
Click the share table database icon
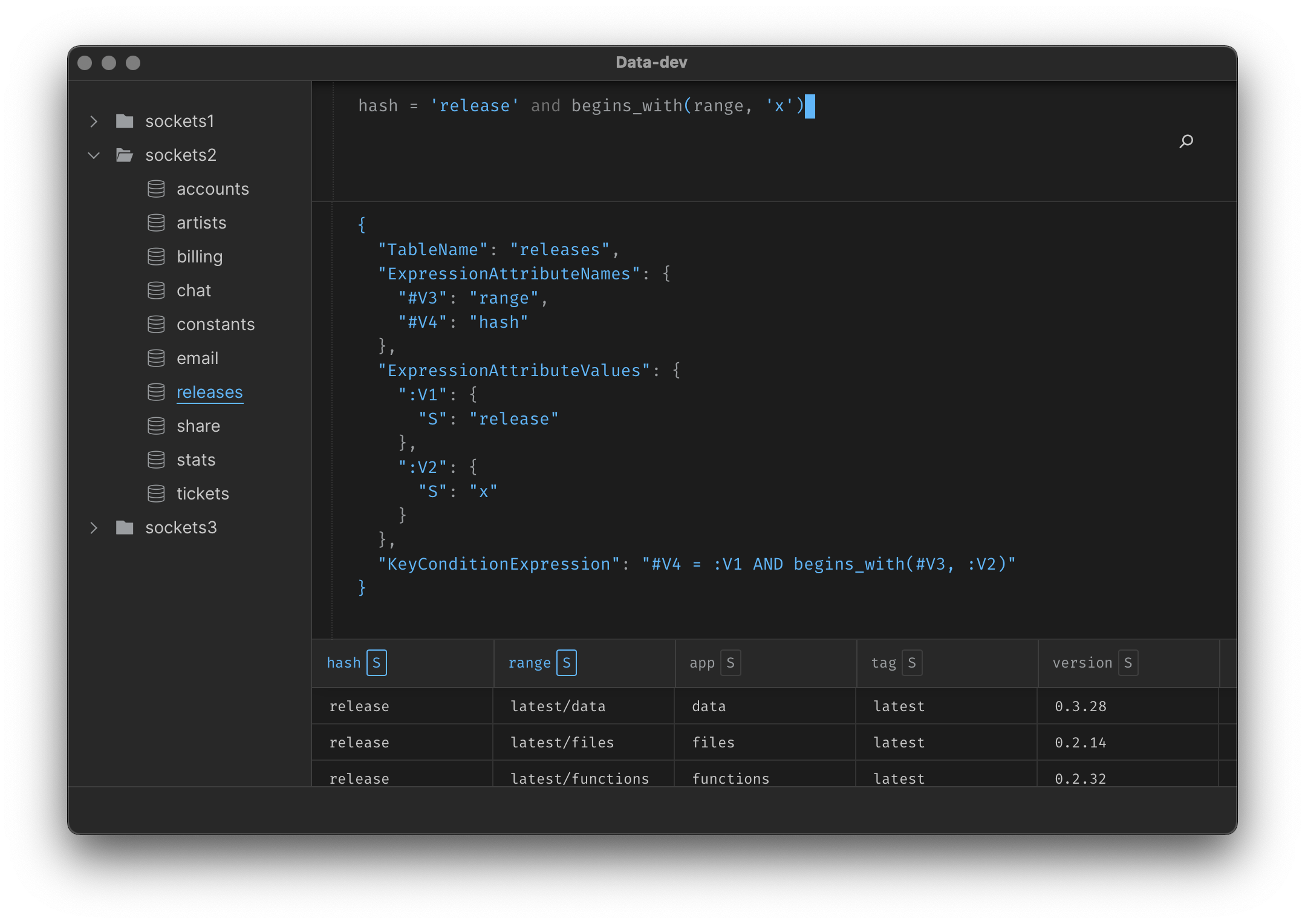(x=156, y=426)
